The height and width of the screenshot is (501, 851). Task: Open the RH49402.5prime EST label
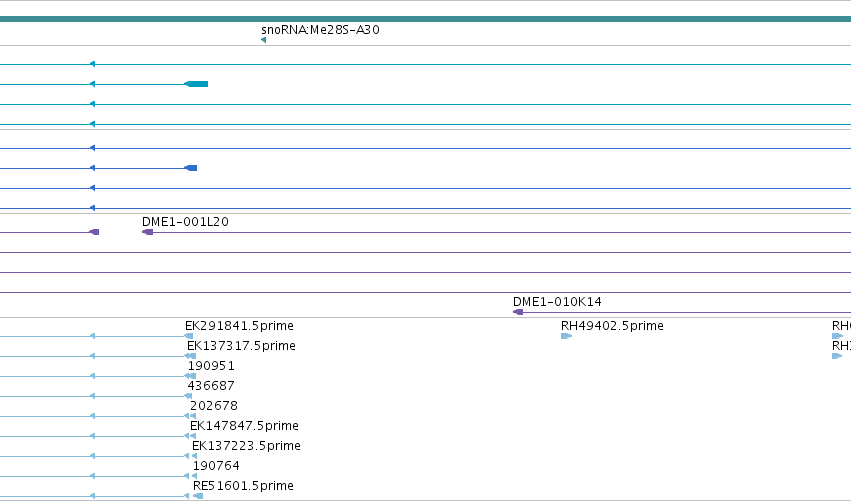point(612,326)
